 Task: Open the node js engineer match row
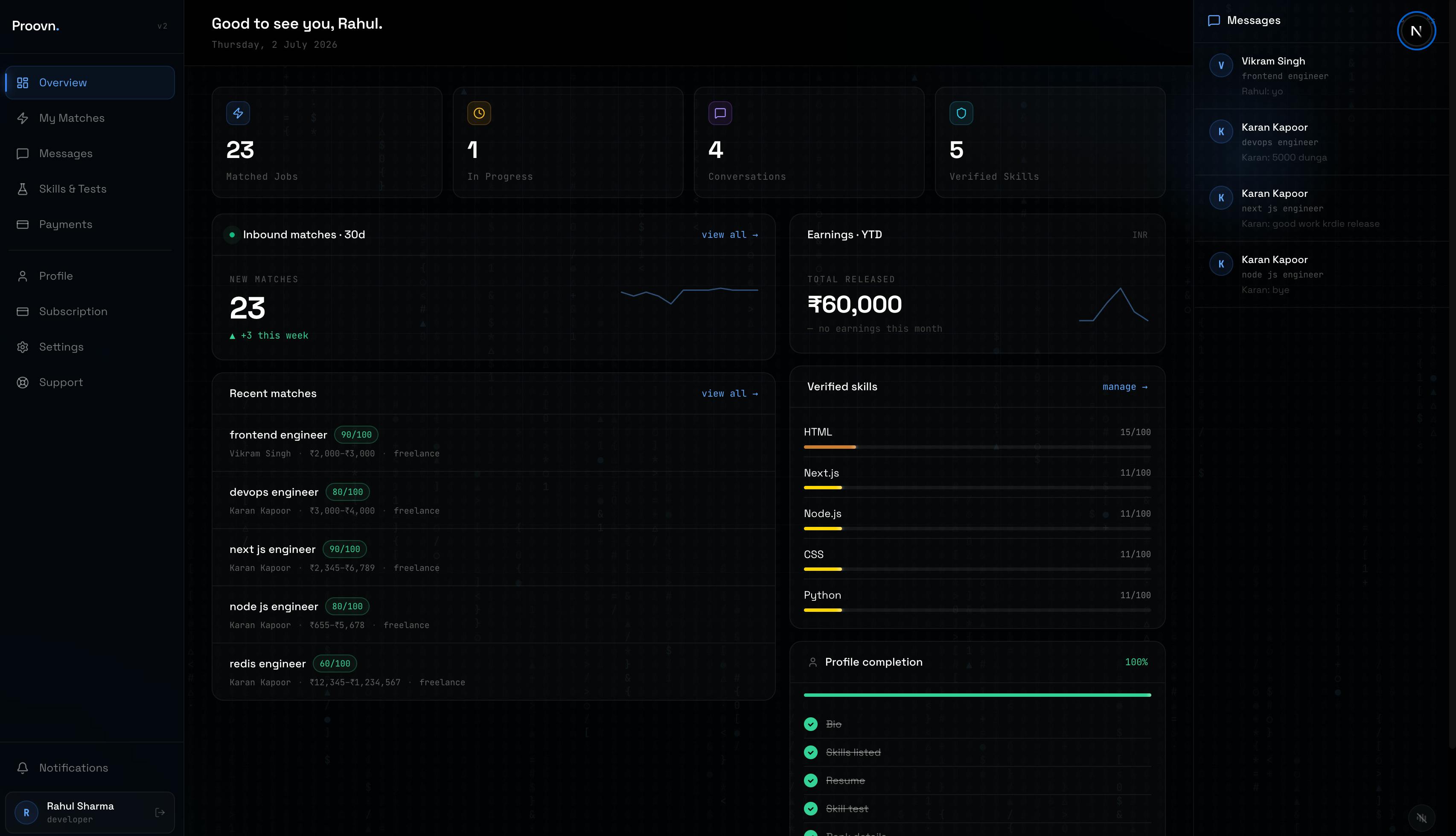point(493,614)
